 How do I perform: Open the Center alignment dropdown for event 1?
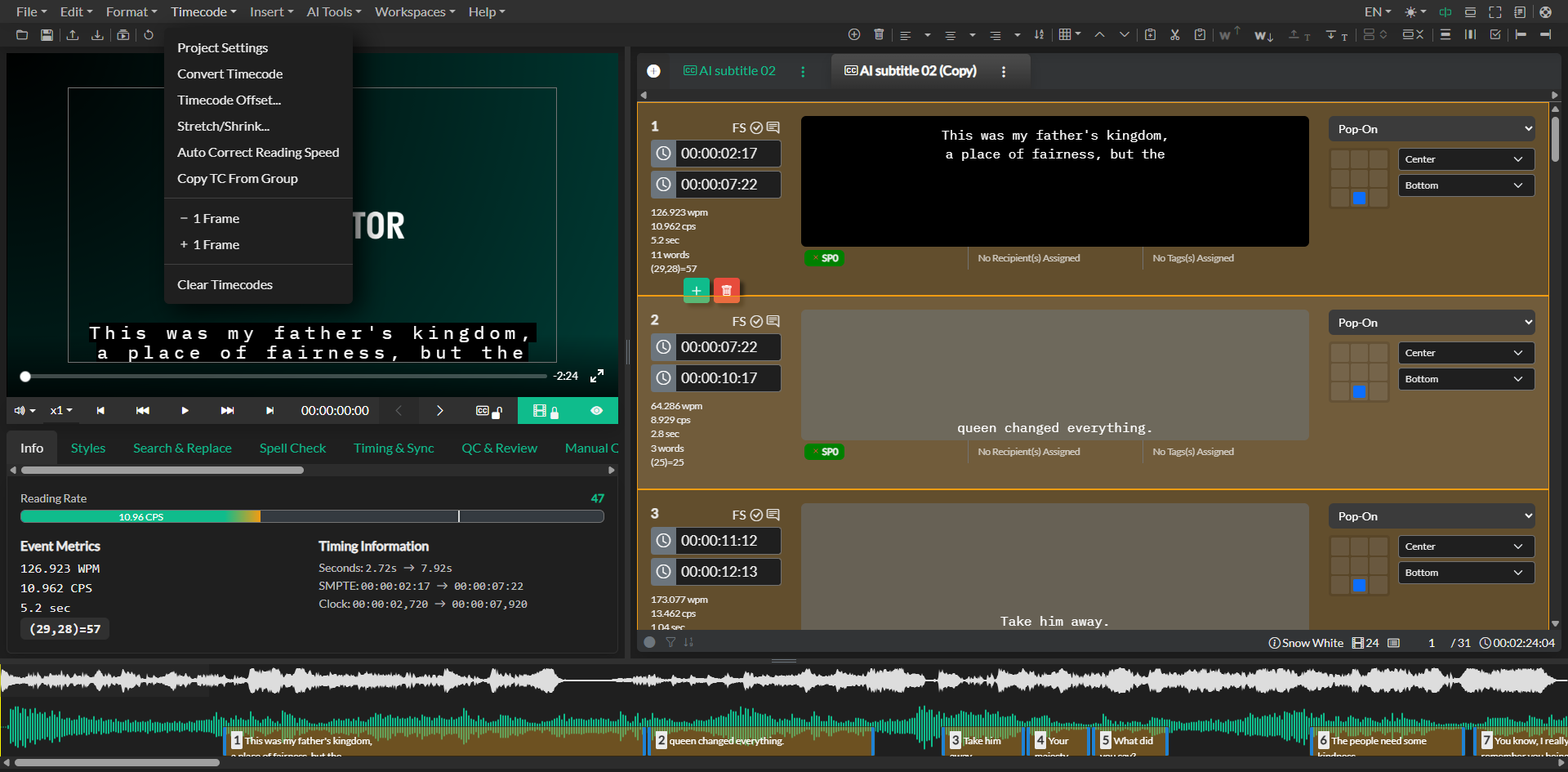point(1466,159)
